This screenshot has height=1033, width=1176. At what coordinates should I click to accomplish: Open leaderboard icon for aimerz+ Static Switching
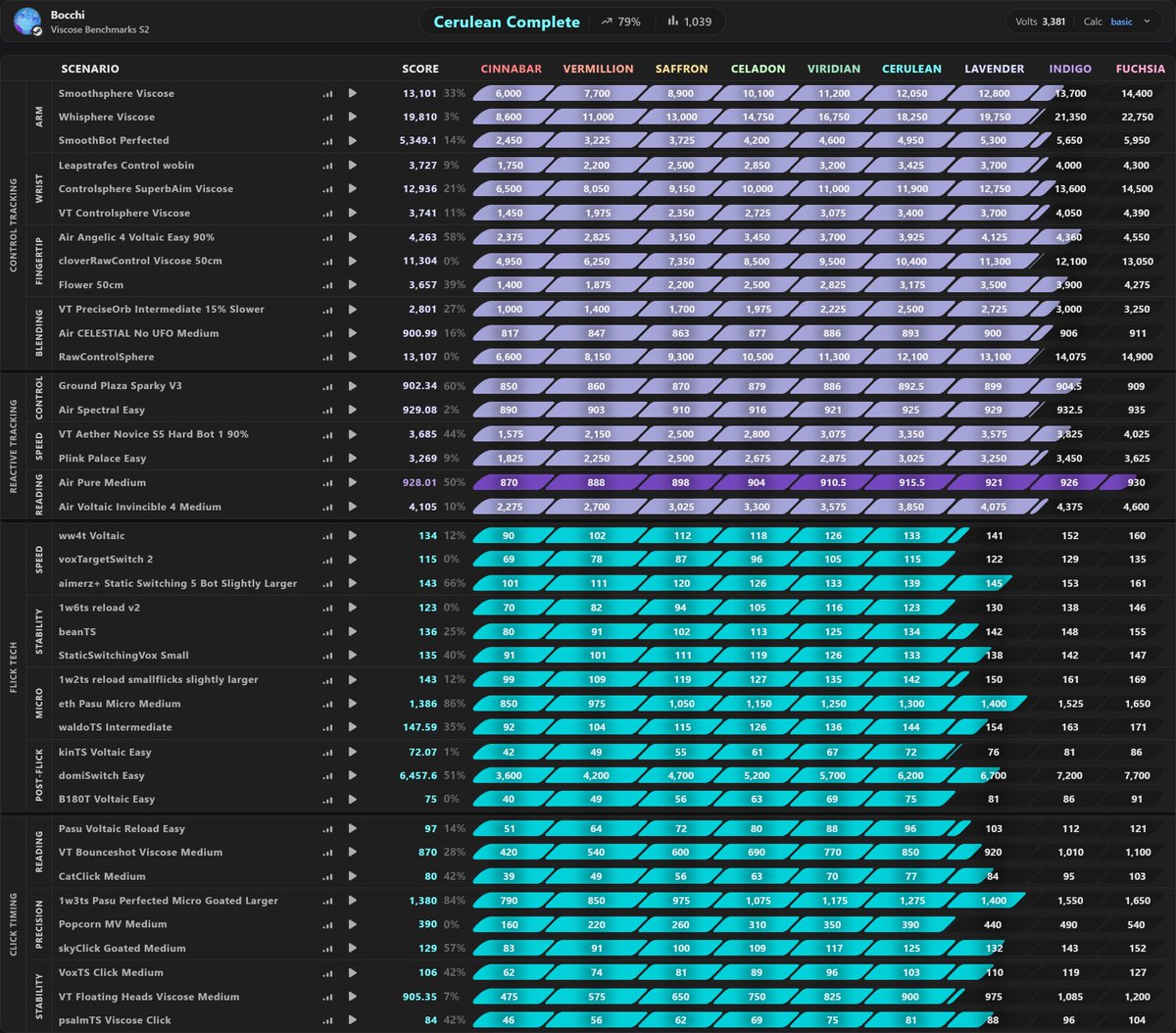click(x=327, y=584)
